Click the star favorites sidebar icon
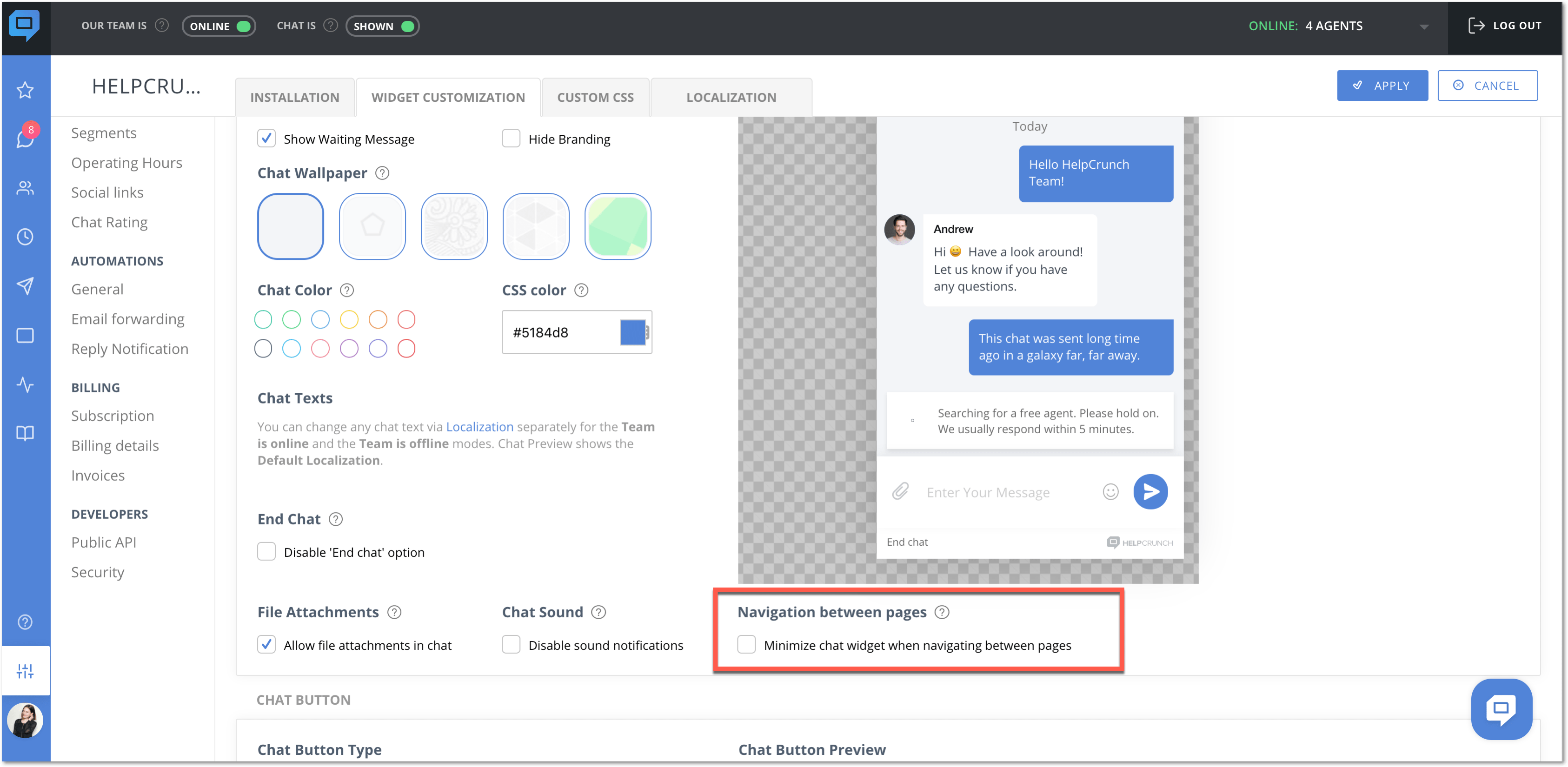 pos(25,90)
